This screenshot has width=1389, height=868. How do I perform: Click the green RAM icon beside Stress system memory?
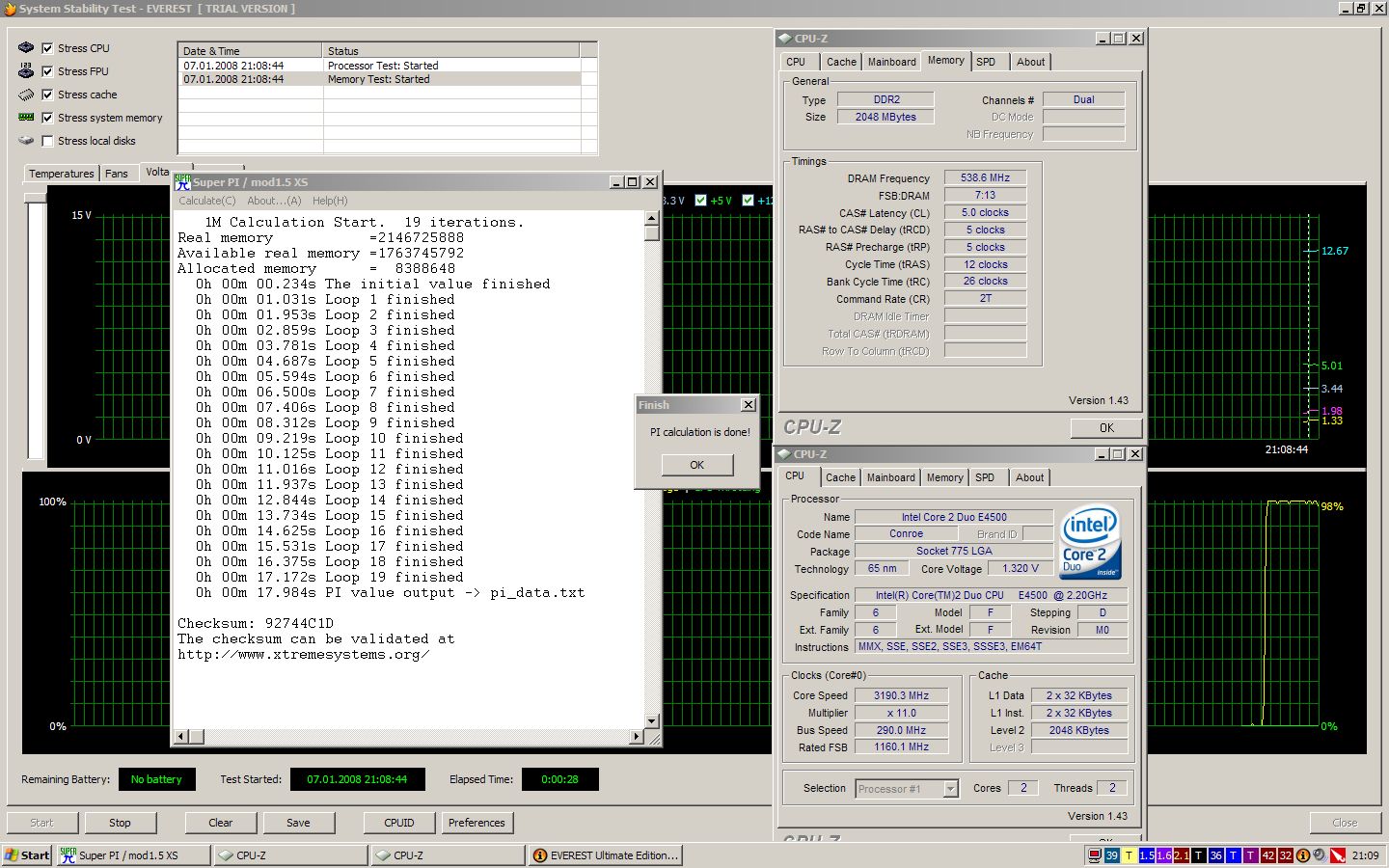(x=26, y=117)
